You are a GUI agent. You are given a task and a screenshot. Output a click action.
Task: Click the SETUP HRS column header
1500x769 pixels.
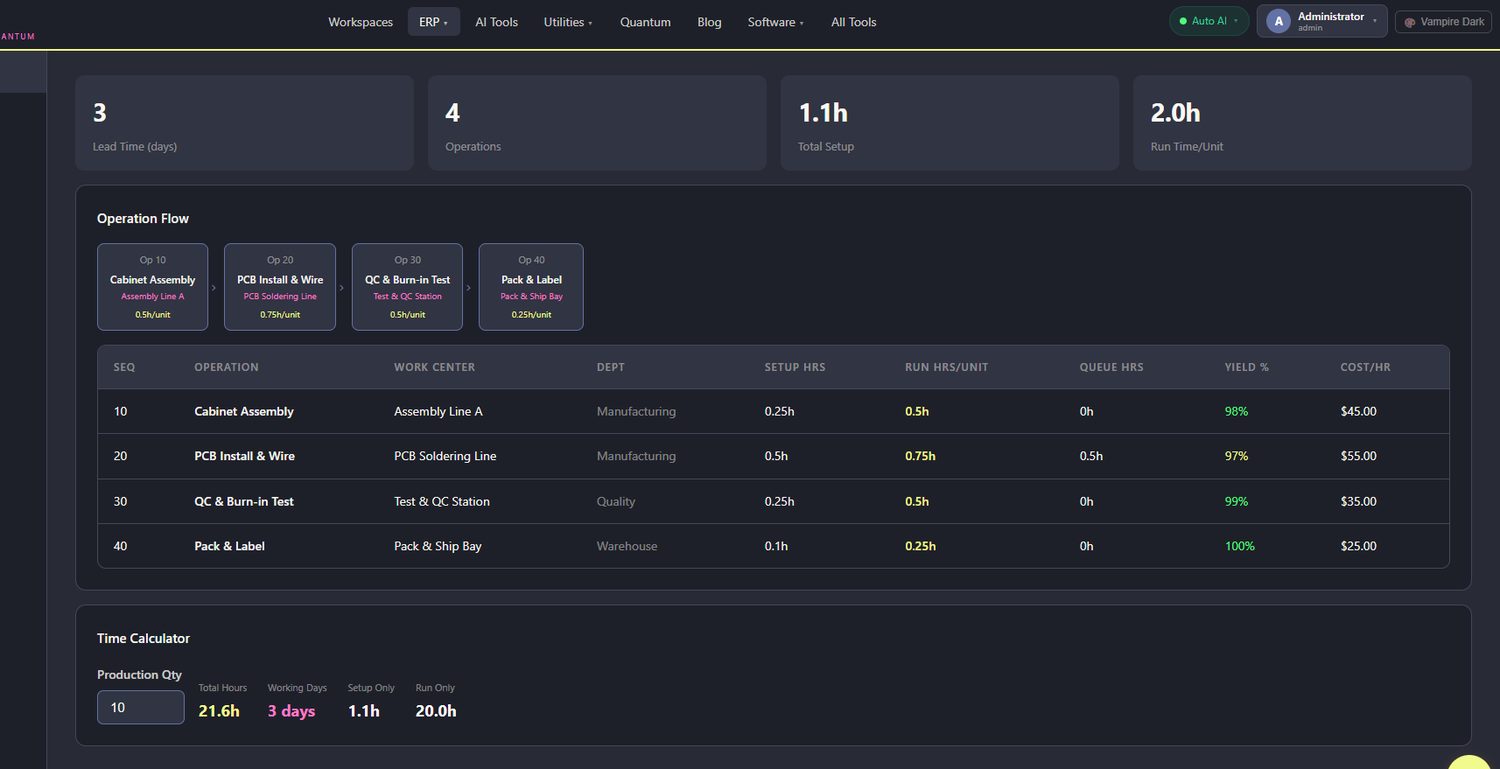pyautogui.click(x=795, y=367)
